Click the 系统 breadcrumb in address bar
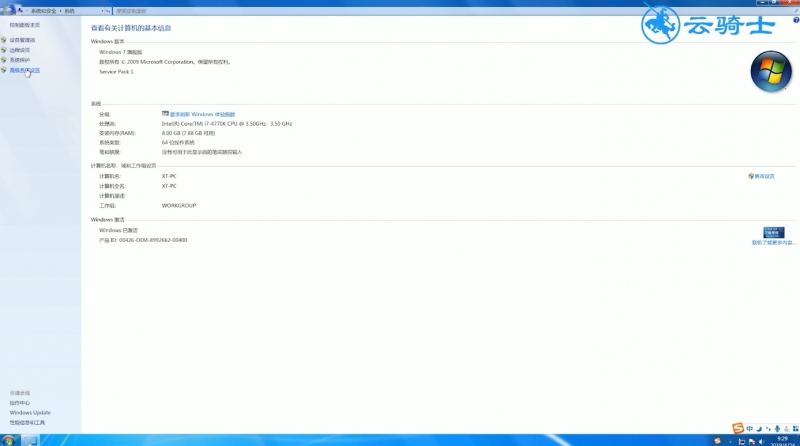Viewport: 800px width, 446px height. click(x=69, y=11)
